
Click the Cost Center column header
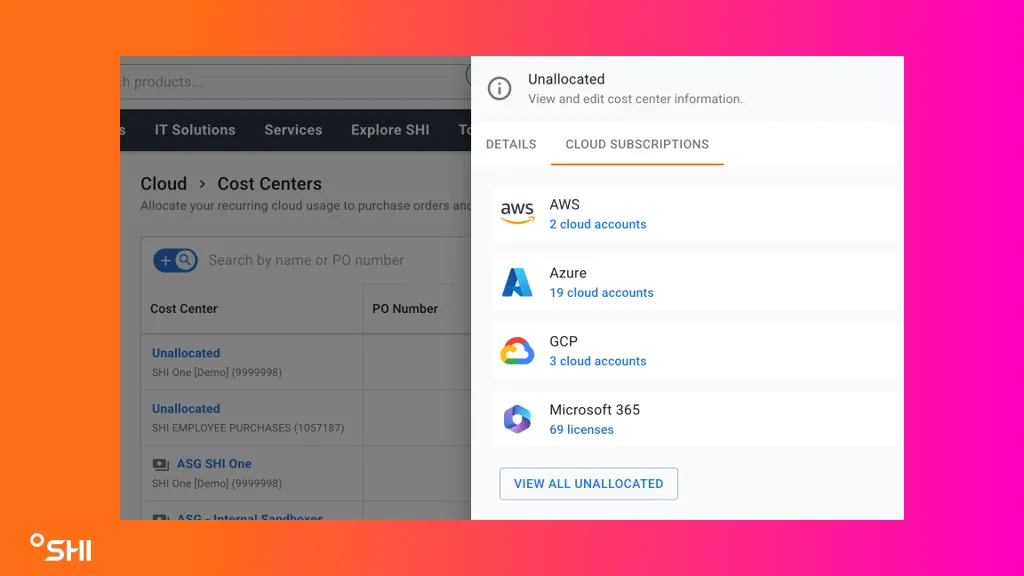pyautogui.click(x=184, y=309)
